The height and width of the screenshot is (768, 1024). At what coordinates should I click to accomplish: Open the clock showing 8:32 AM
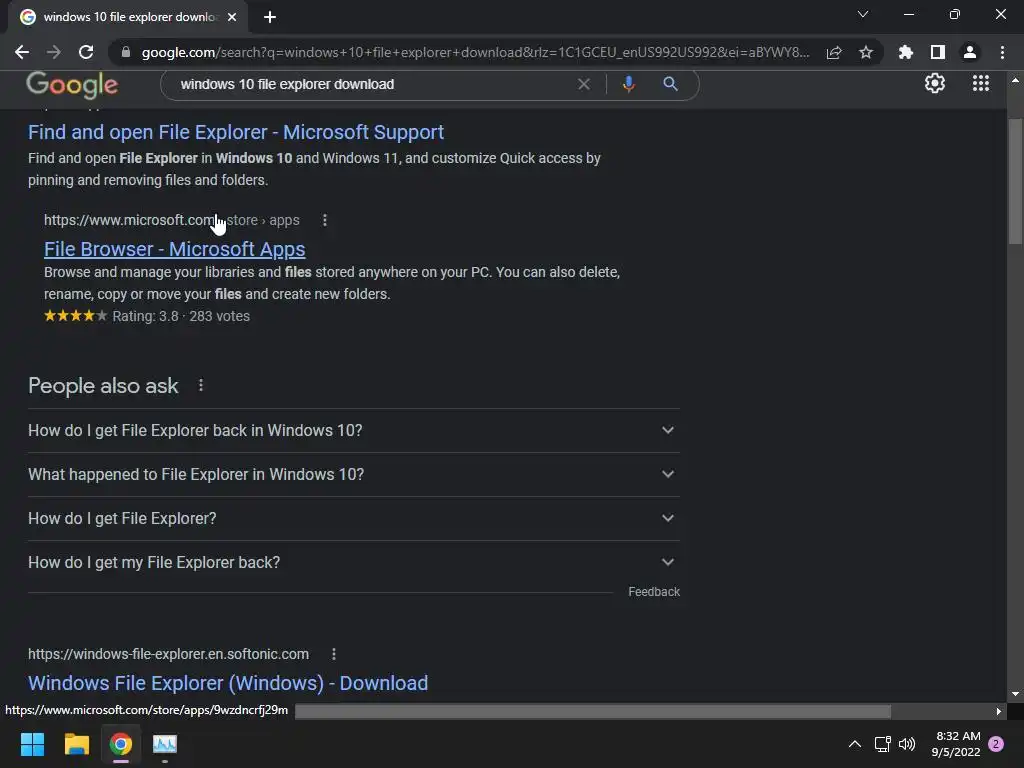tap(955, 744)
